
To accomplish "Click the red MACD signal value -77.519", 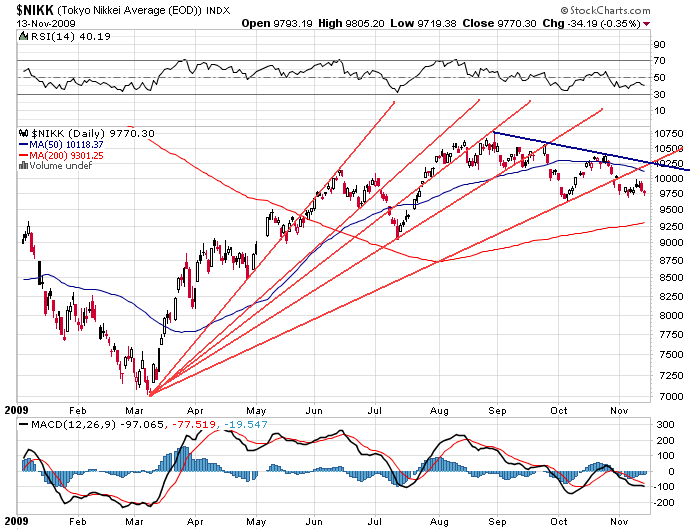I will 193,424.
